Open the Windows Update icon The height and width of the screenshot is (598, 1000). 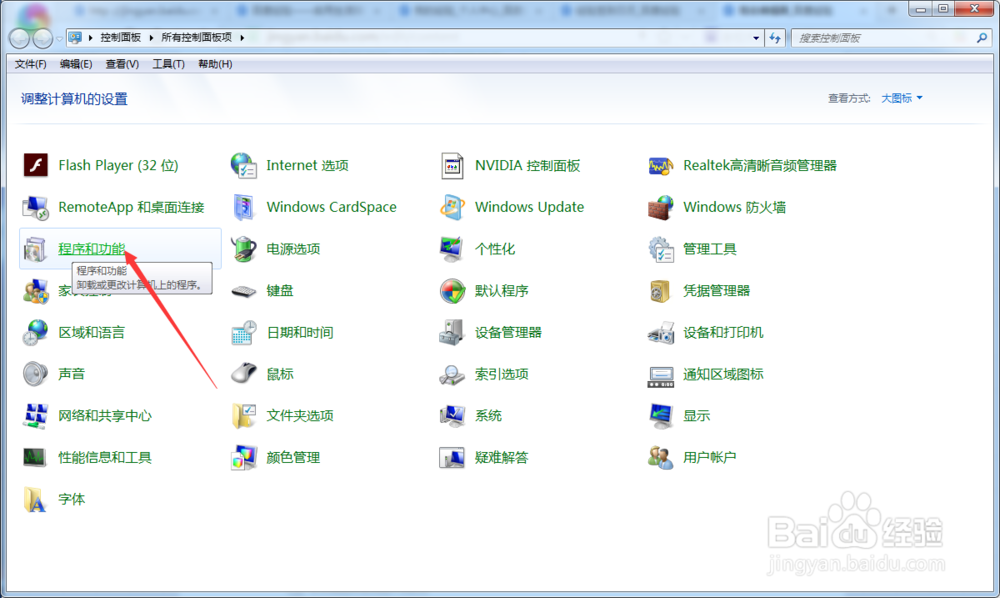pyautogui.click(x=452, y=207)
